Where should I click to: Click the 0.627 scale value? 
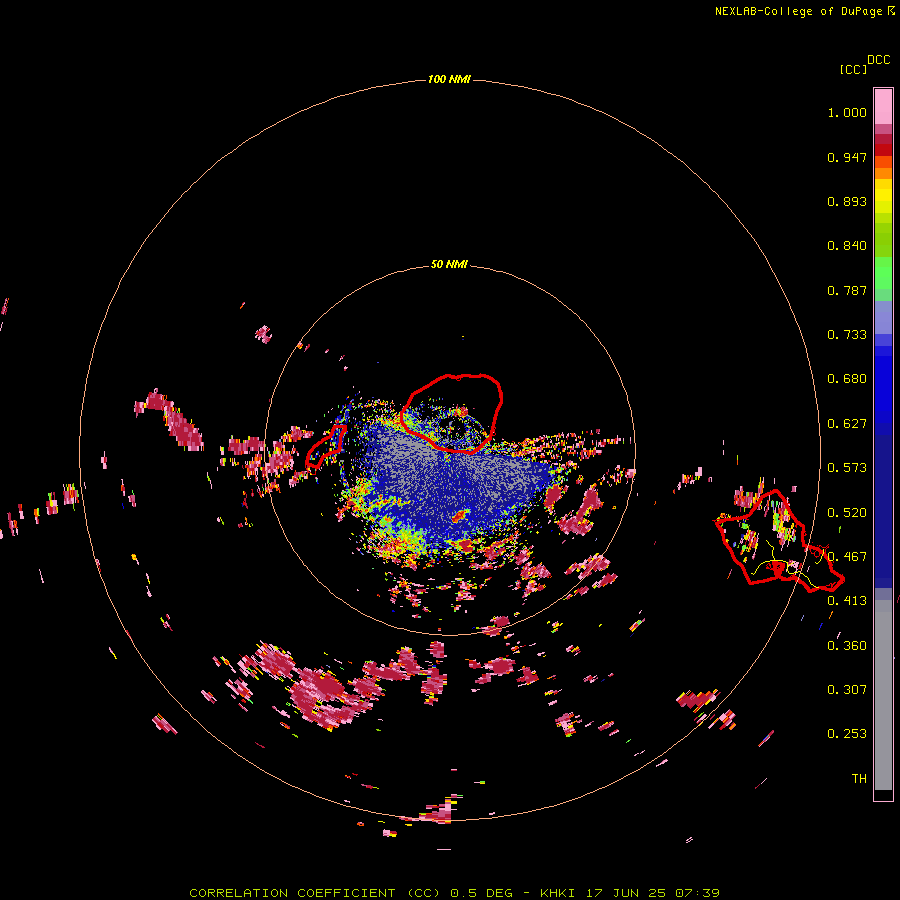click(x=847, y=424)
